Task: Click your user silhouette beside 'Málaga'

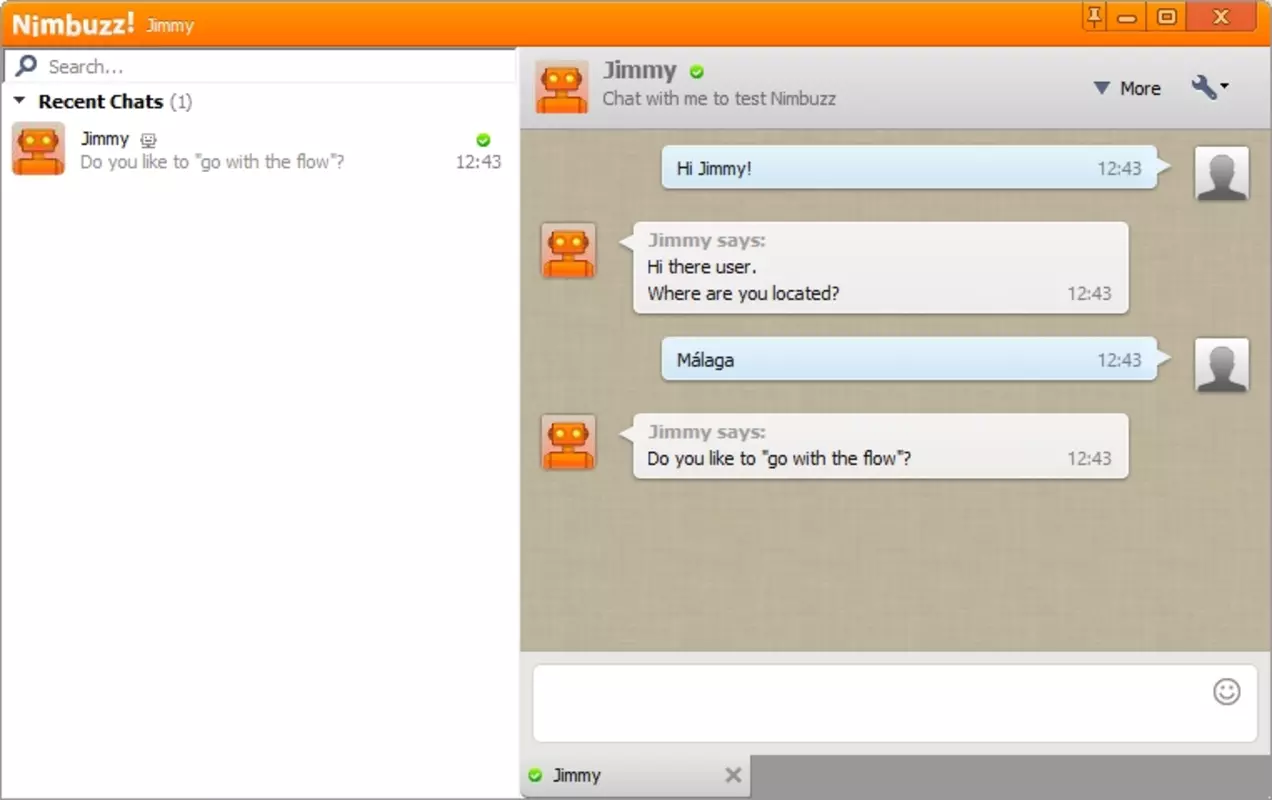Action: tap(1222, 365)
